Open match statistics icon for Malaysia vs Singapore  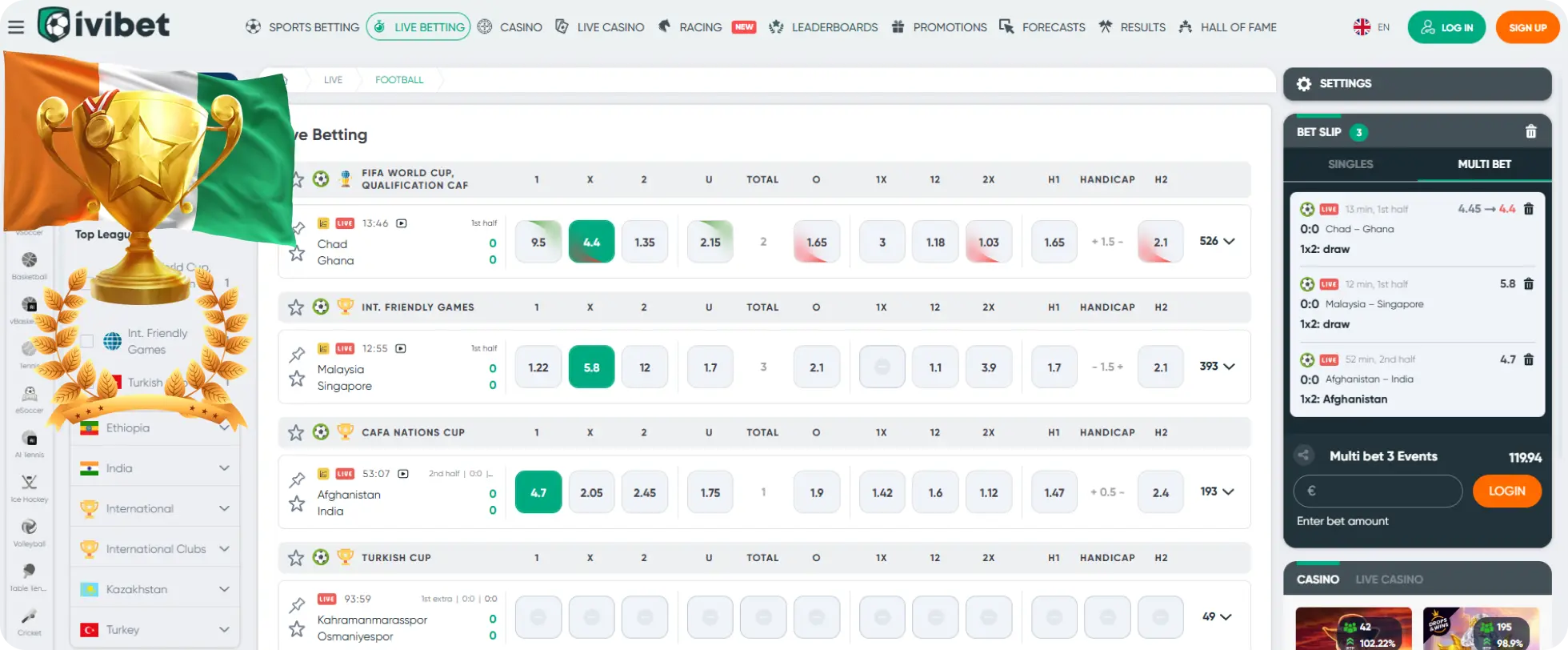coord(323,348)
